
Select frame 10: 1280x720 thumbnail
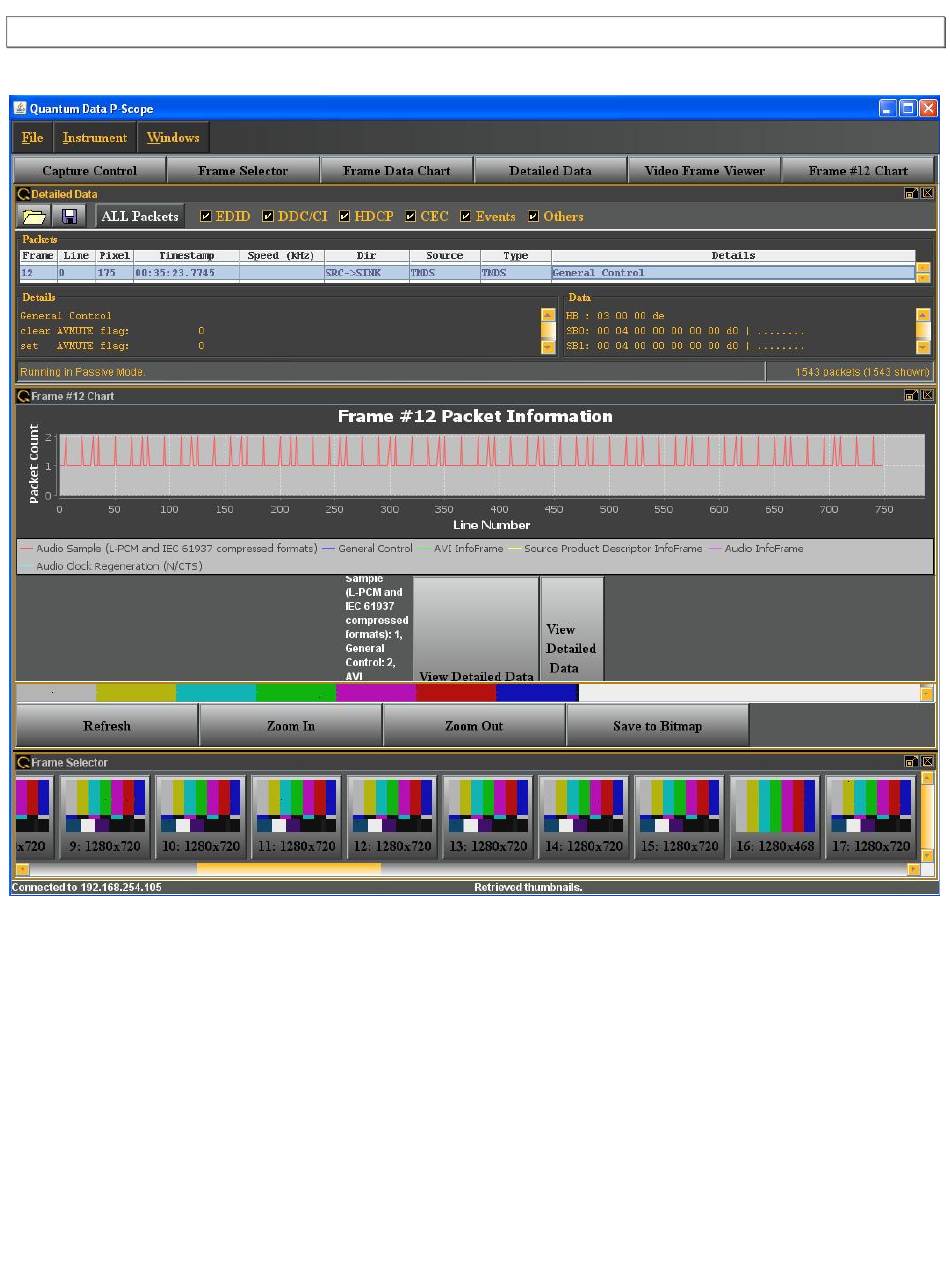(x=201, y=816)
